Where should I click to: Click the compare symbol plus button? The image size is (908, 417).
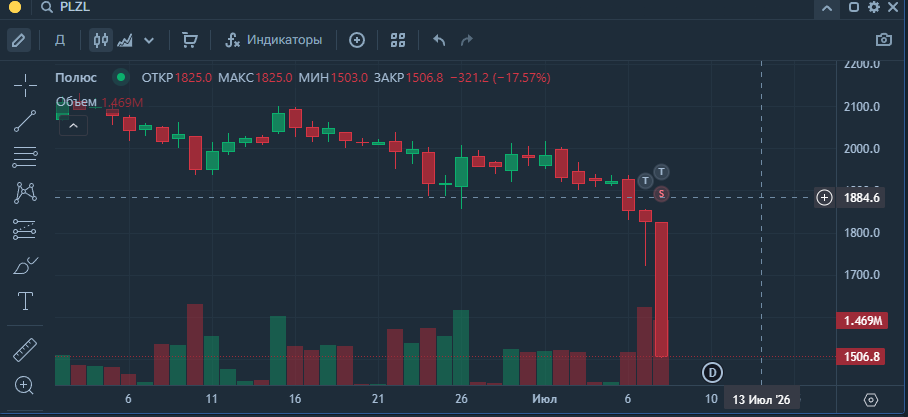pyautogui.click(x=357, y=40)
